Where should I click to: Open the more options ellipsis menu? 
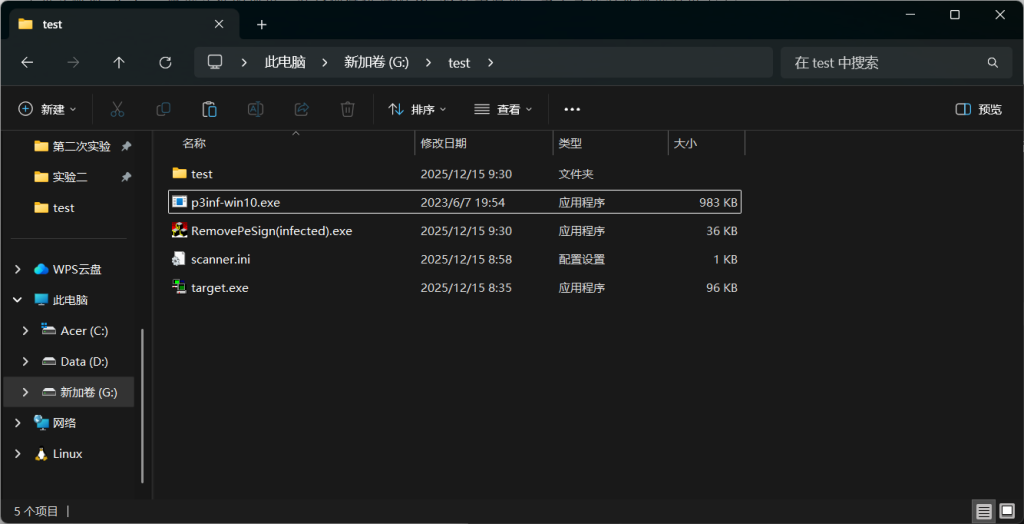[x=572, y=109]
